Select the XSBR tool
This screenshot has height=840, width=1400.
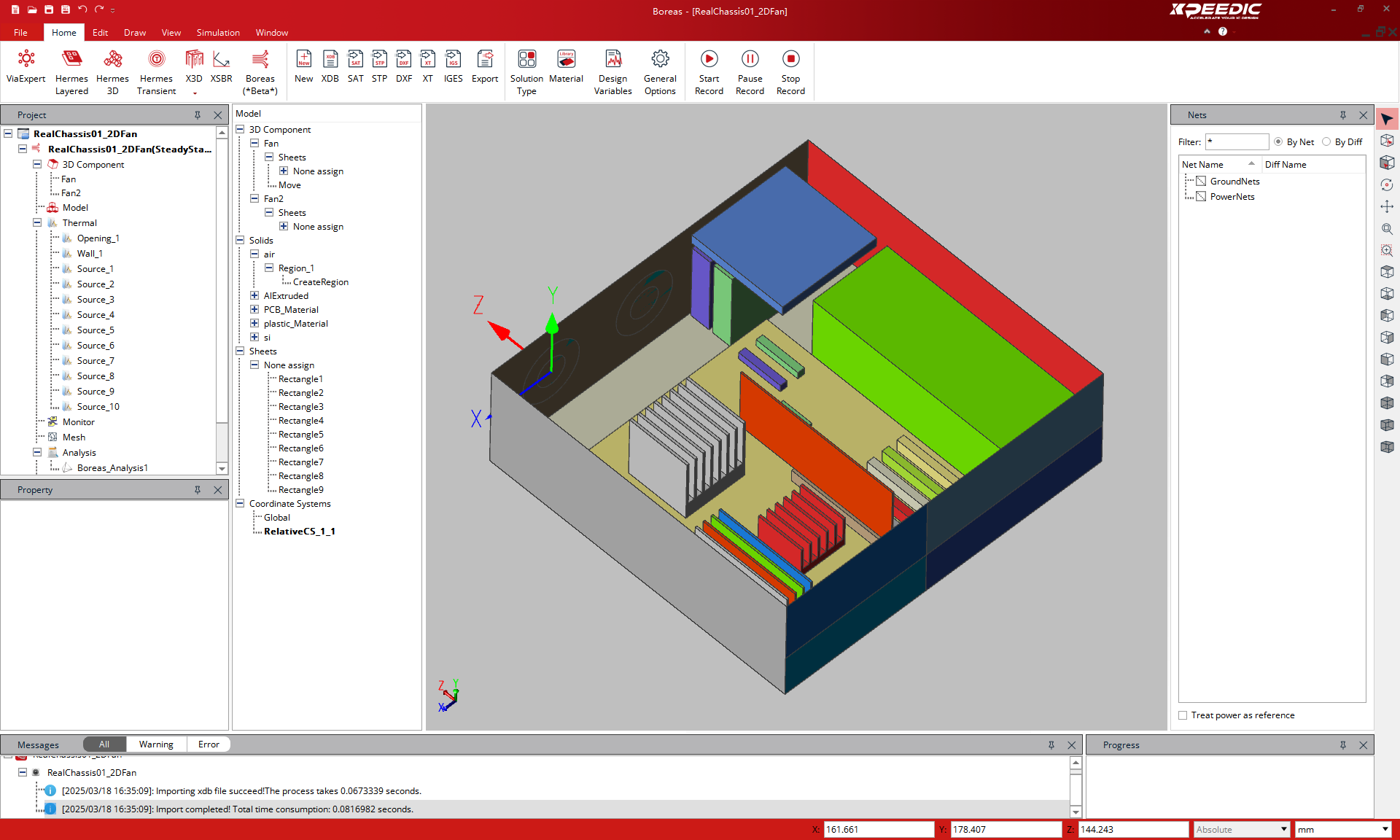pyautogui.click(x=221, y=67)
